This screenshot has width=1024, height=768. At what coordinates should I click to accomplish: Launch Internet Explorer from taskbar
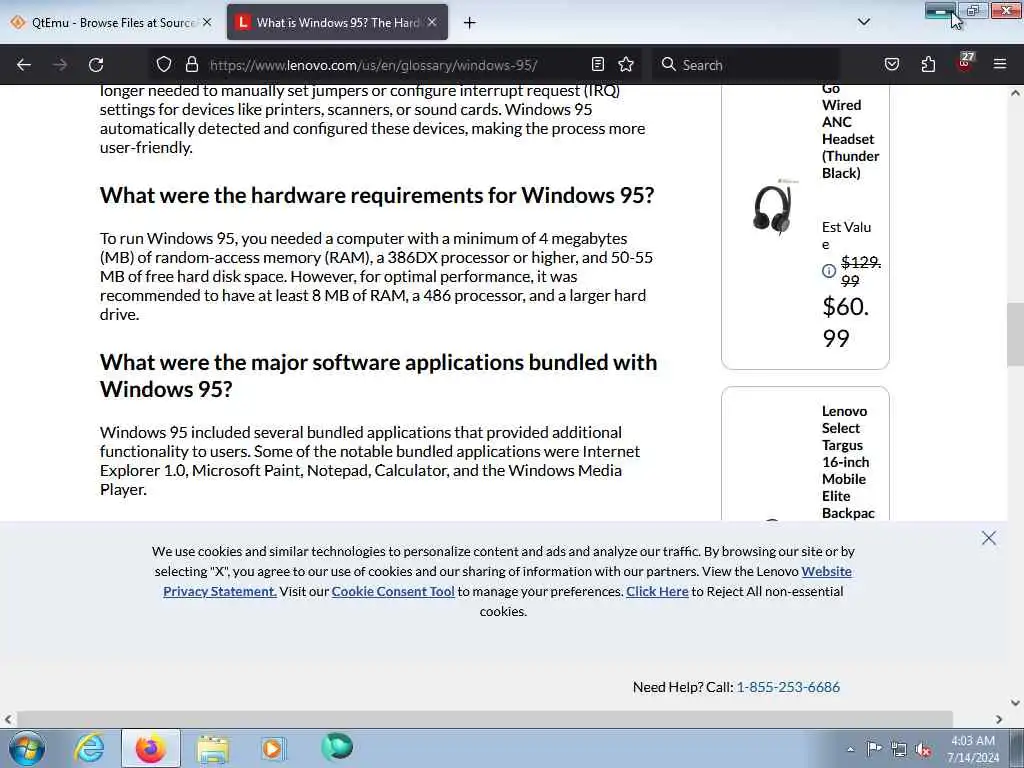89,748
